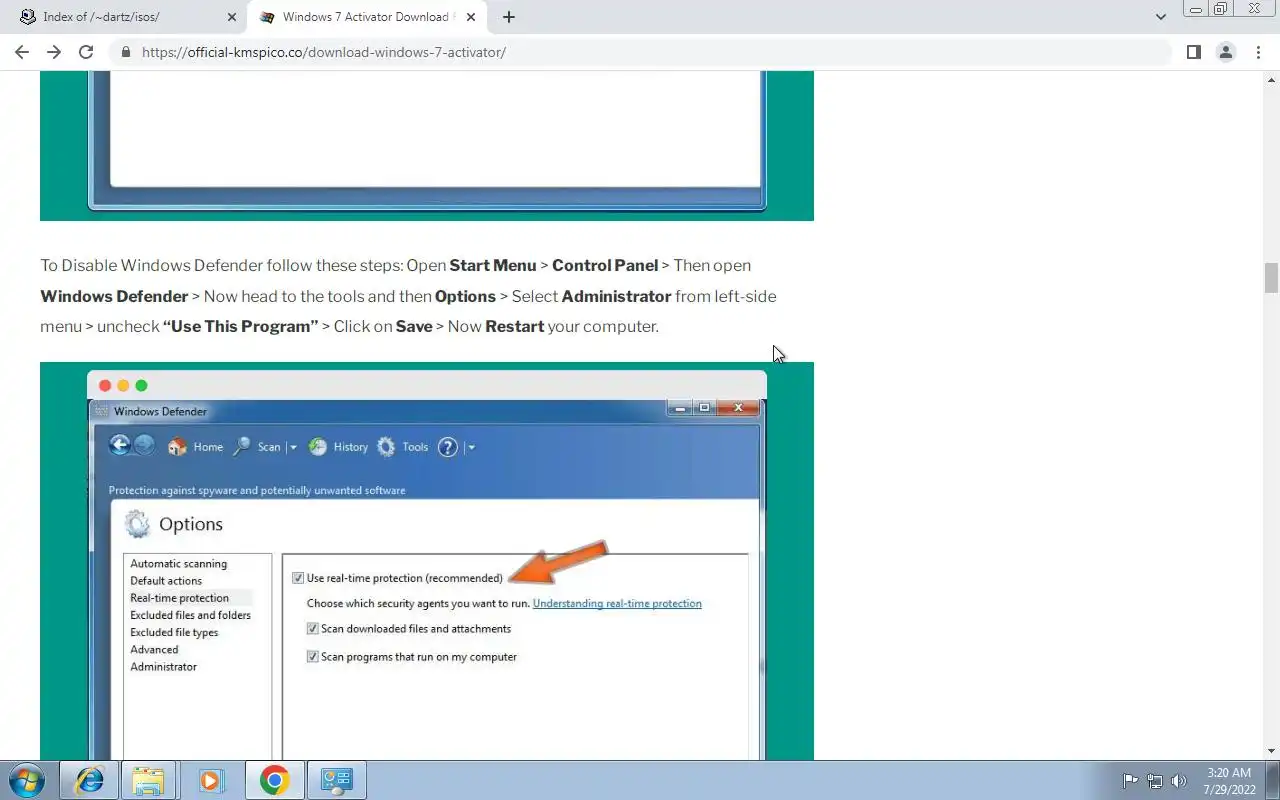
Task: Select Excluded files and folders option
Action: (190, 615)
